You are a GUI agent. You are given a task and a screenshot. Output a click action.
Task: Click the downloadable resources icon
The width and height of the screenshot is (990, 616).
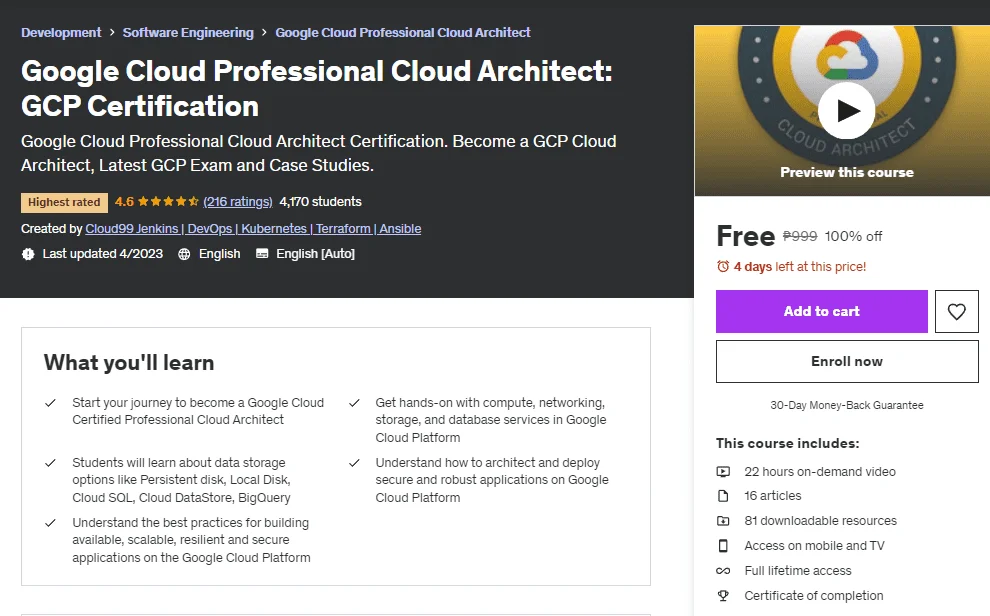723,521
